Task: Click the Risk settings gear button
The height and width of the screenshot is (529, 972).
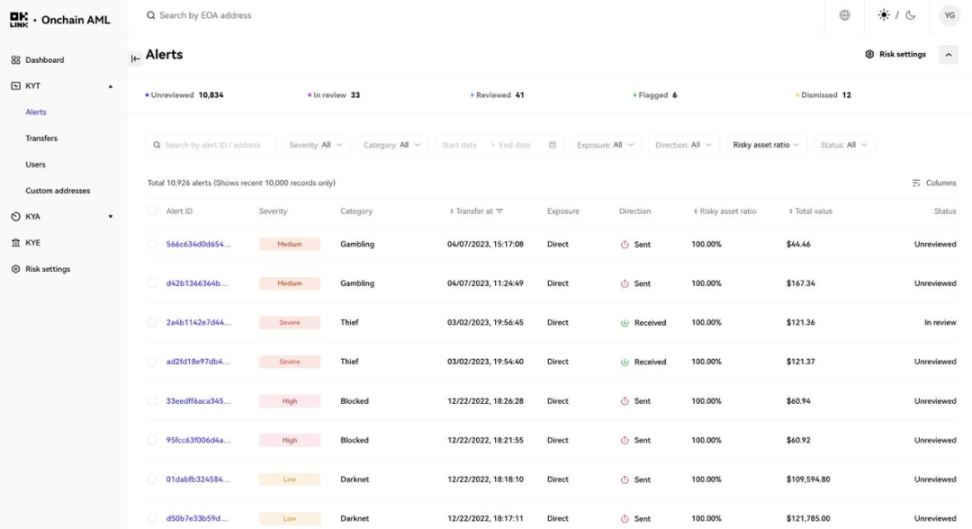Action: pos(895,54)
